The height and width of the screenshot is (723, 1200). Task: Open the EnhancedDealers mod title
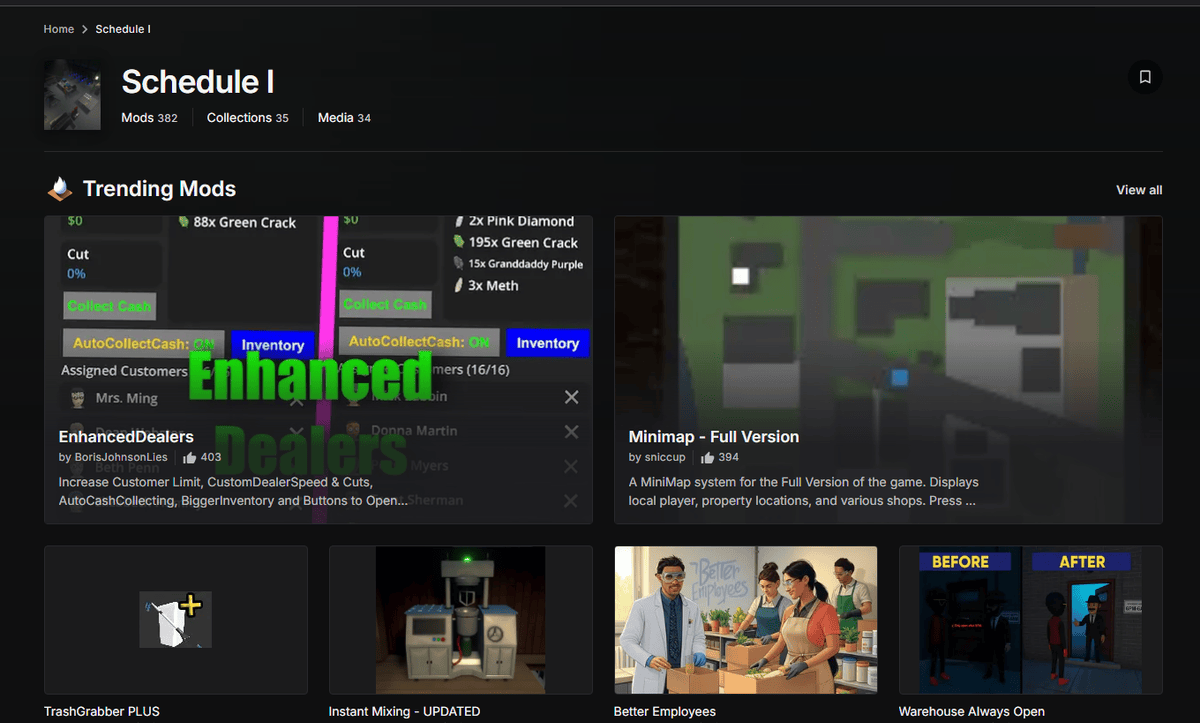(x=126, y=437)
